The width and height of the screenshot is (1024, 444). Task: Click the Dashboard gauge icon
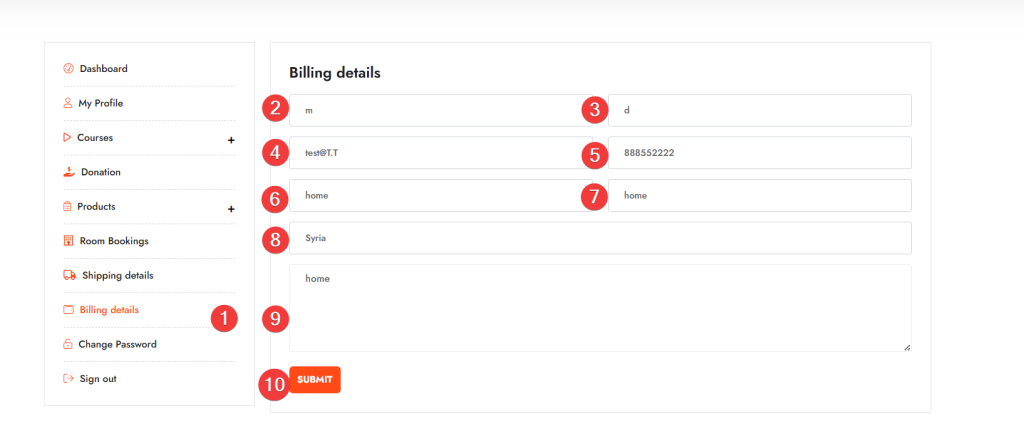[68, 69]
